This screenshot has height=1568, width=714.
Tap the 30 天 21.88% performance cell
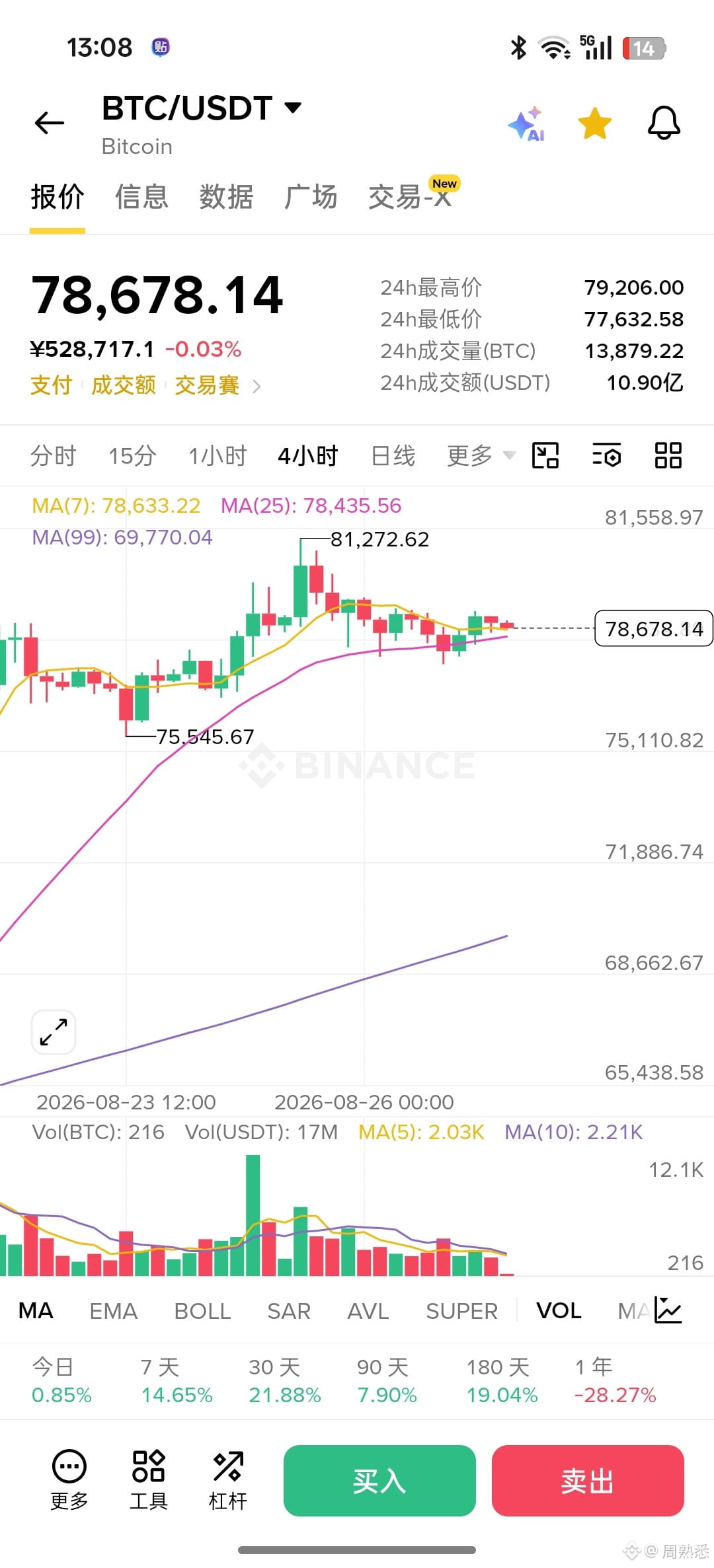click(x=284, y=1381)
